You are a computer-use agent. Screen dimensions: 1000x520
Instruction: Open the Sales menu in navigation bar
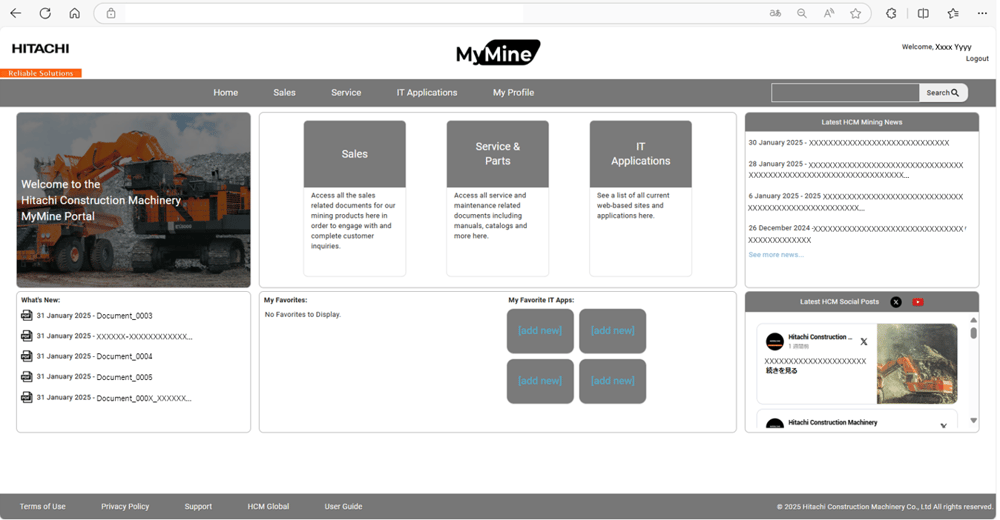[285, 93]
